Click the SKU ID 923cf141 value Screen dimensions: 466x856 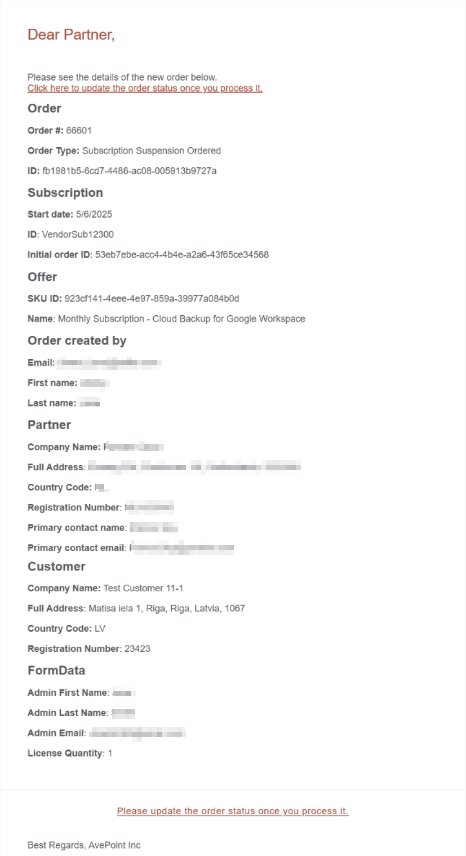(152, 299)
